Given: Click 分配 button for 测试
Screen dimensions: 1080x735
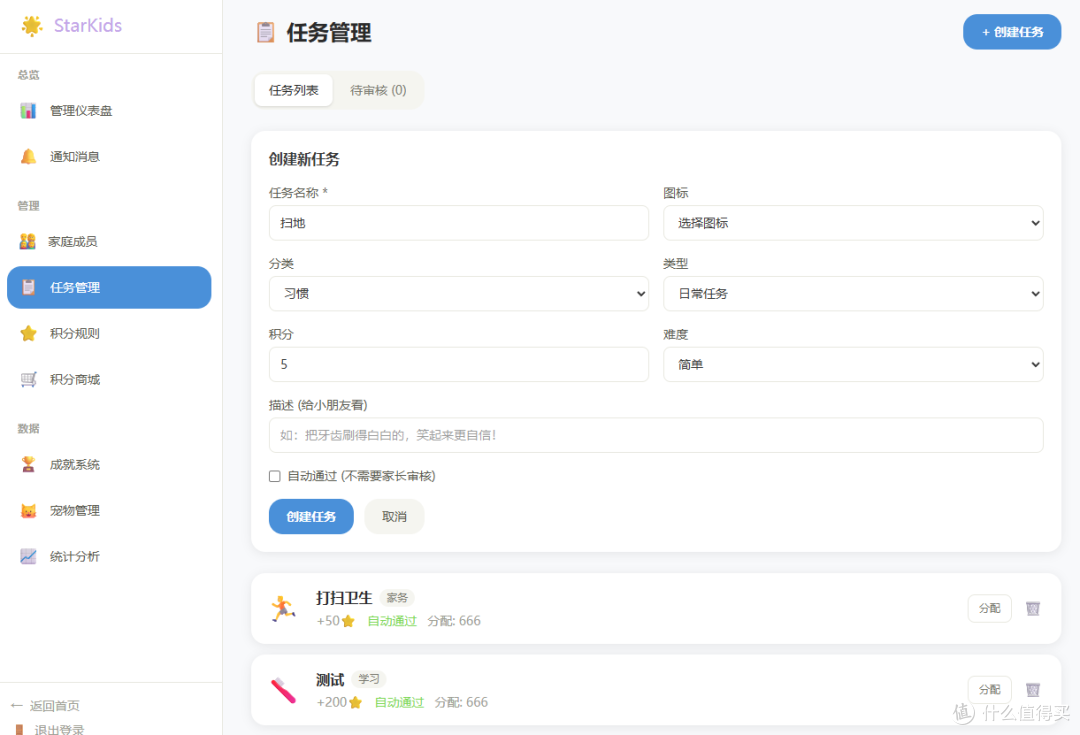Looking at the screenshot, I should click(x=989, y=690).
